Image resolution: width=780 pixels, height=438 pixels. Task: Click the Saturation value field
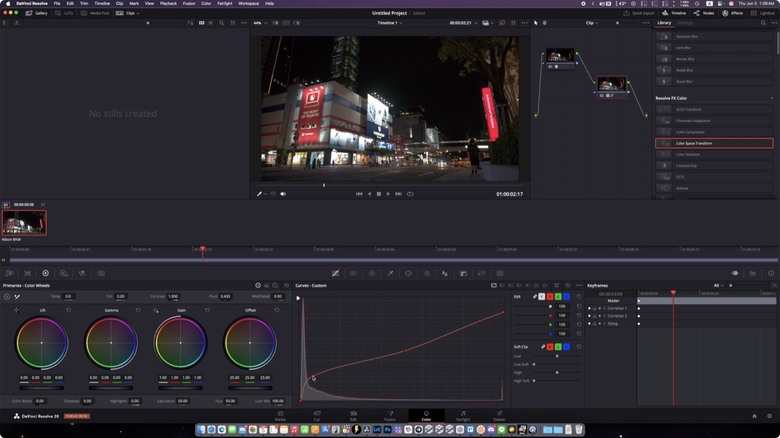183,401
